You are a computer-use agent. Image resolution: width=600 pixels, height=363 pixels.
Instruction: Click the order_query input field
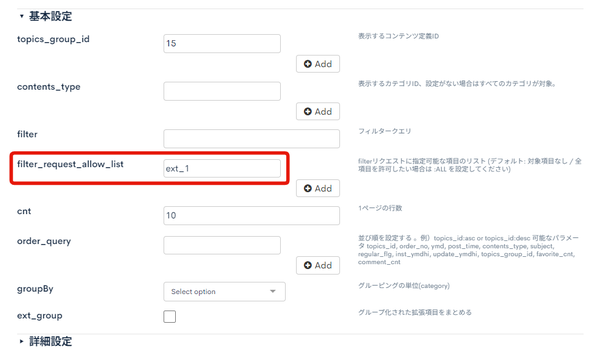(x=222, y=245)
